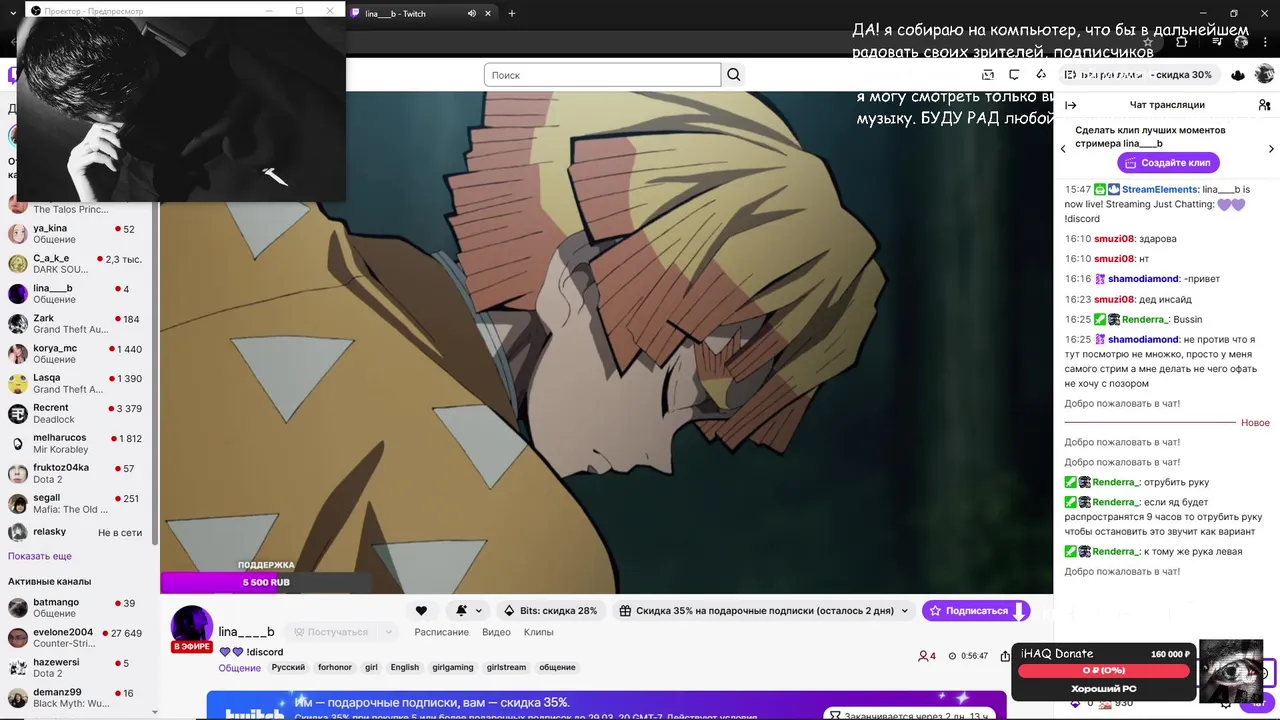Open korya_mc channel in sidebar
The width and height of the screenshot is (1280, 720).
(77, 354)
